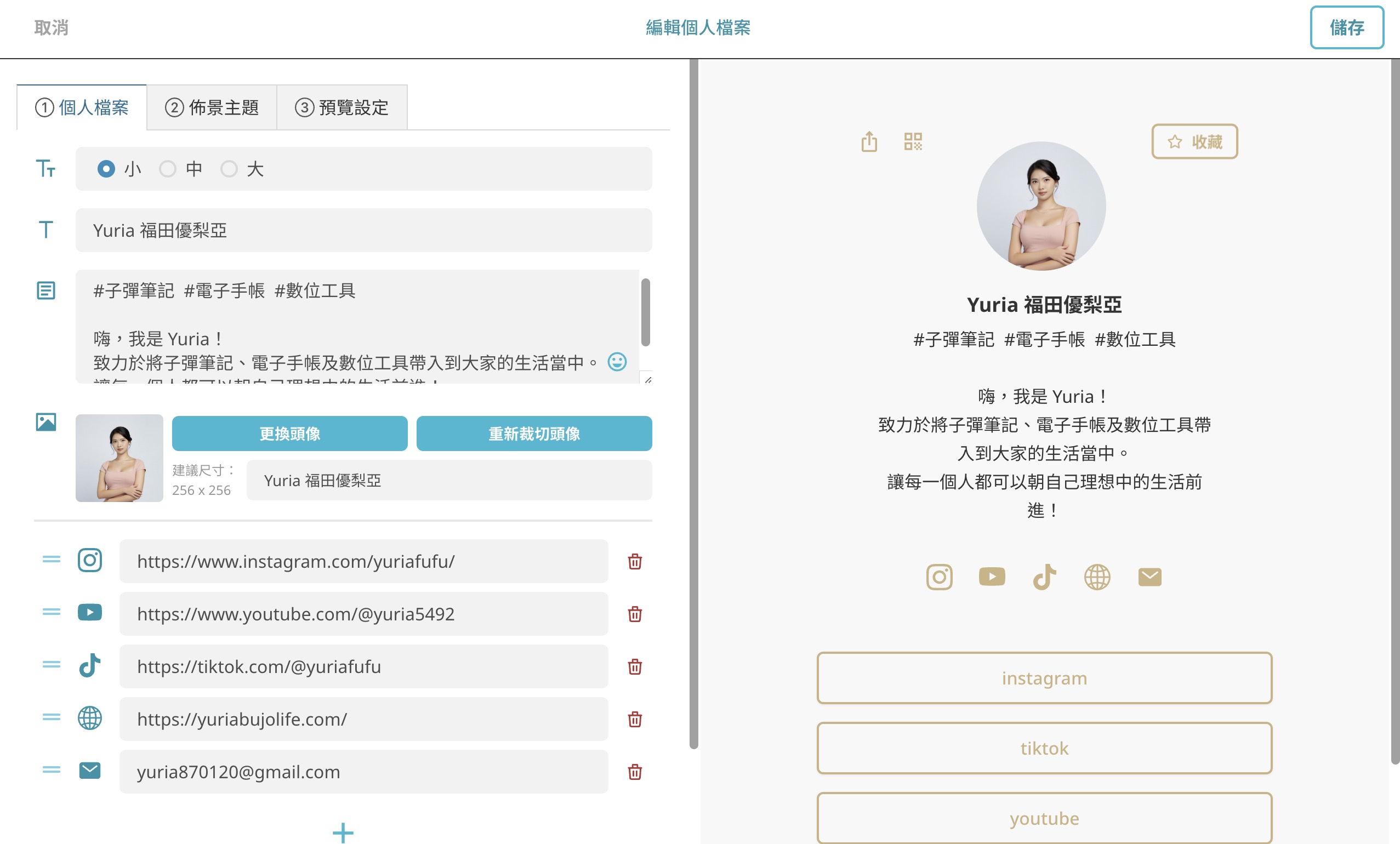Screen dimensions: 1400x844
Task: Click the name field with Yuria 福田優梨亞
Action: [363, 230]
